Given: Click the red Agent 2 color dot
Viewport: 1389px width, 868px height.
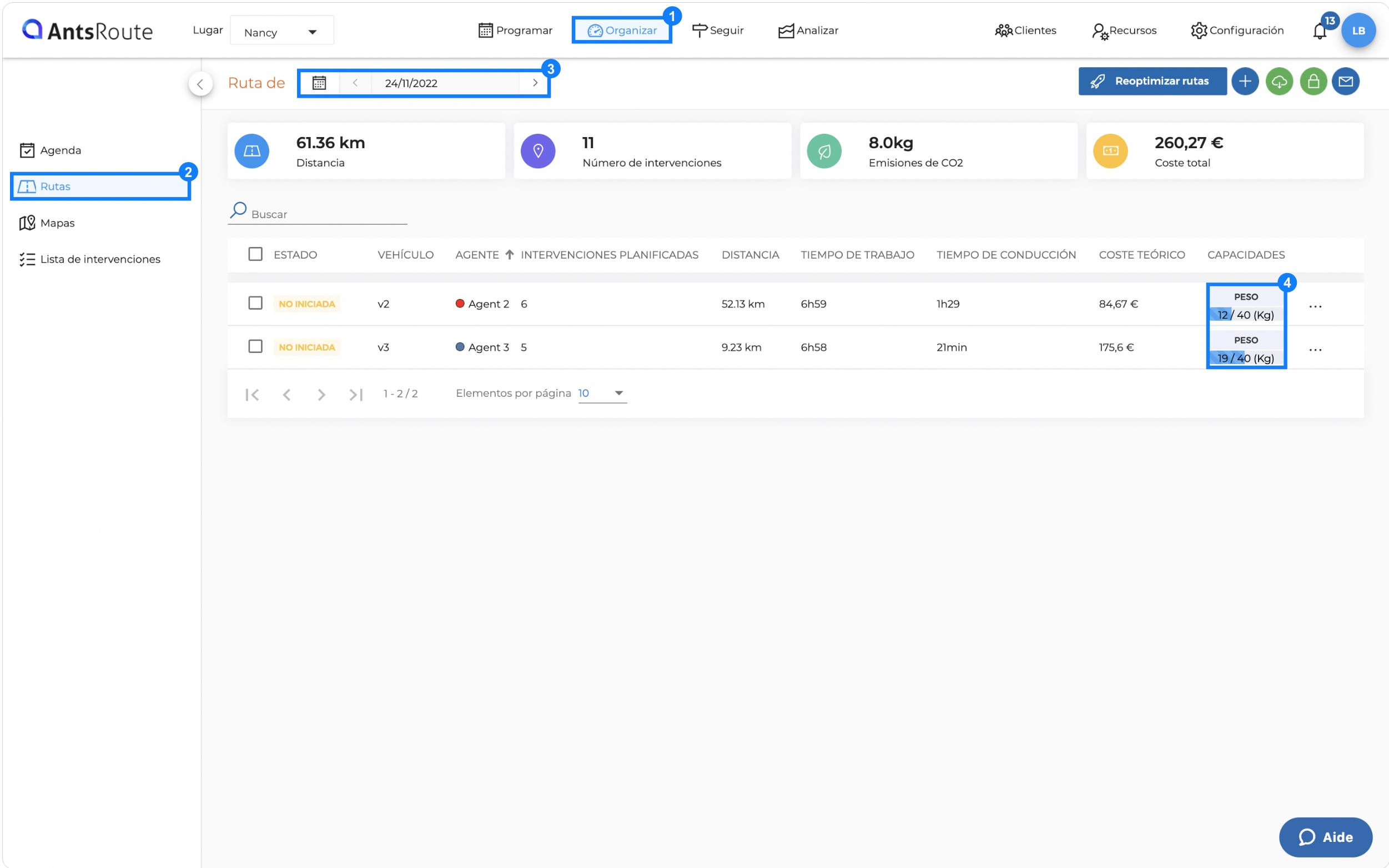Looking at the screenshot, I should [x=459, y=303].
